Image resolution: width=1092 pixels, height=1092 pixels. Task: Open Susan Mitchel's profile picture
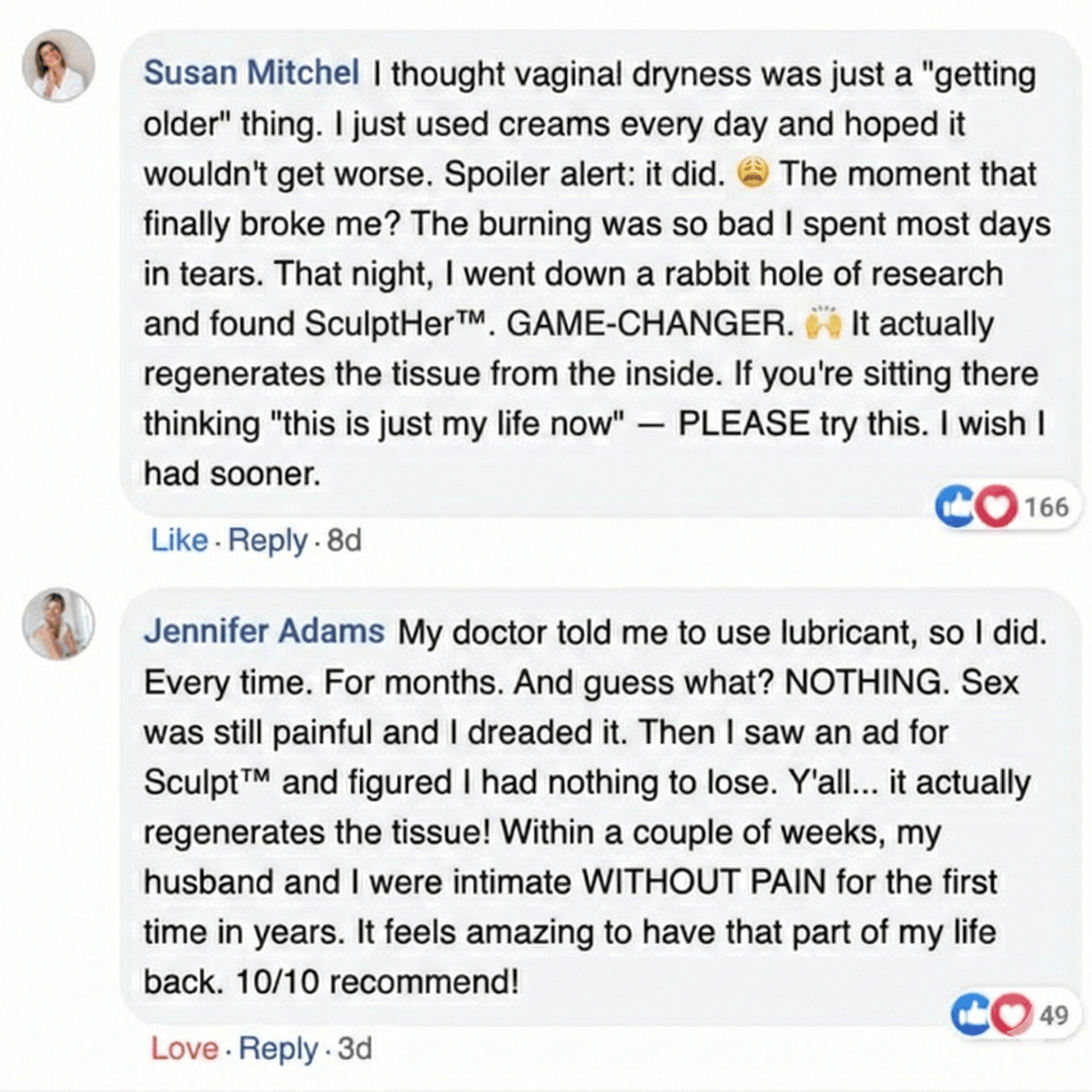point(58,66)
